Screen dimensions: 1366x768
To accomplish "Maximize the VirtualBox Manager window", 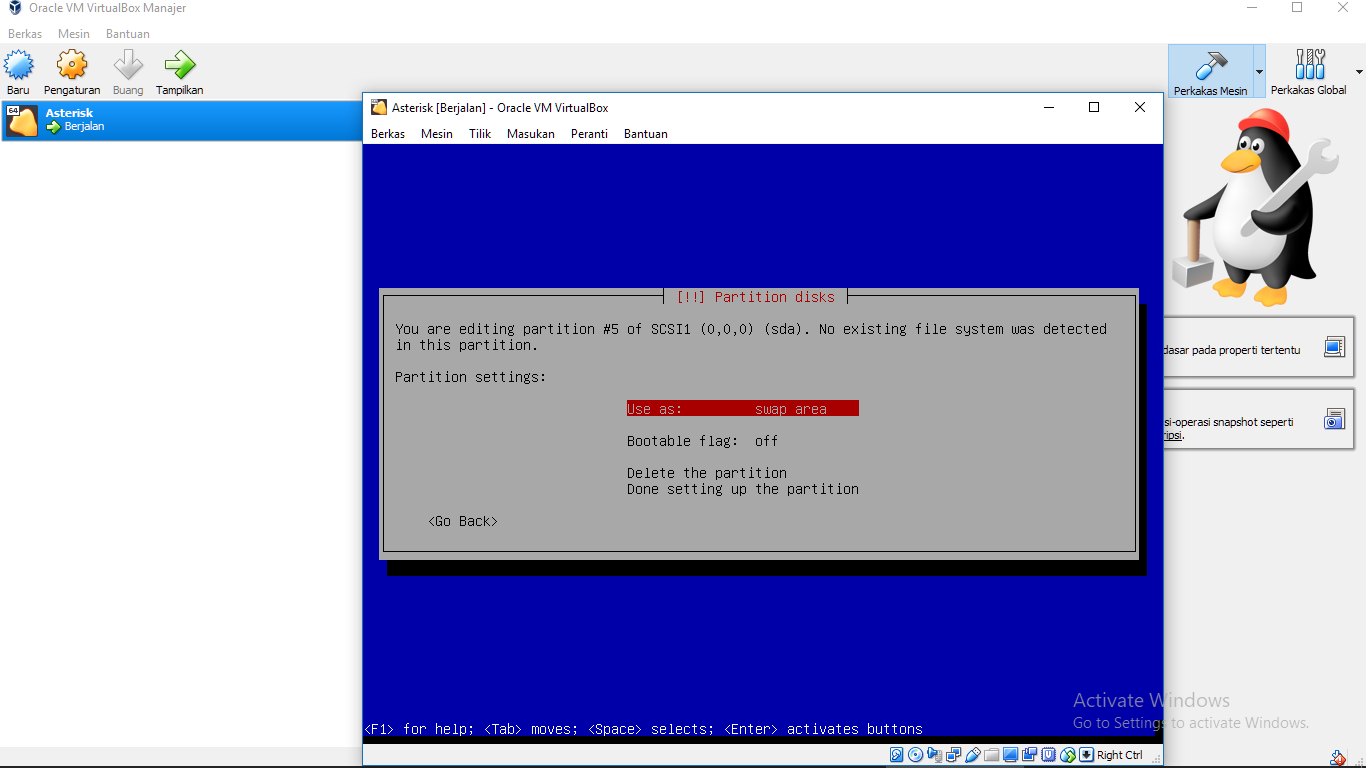I will tap(1297, 8).
